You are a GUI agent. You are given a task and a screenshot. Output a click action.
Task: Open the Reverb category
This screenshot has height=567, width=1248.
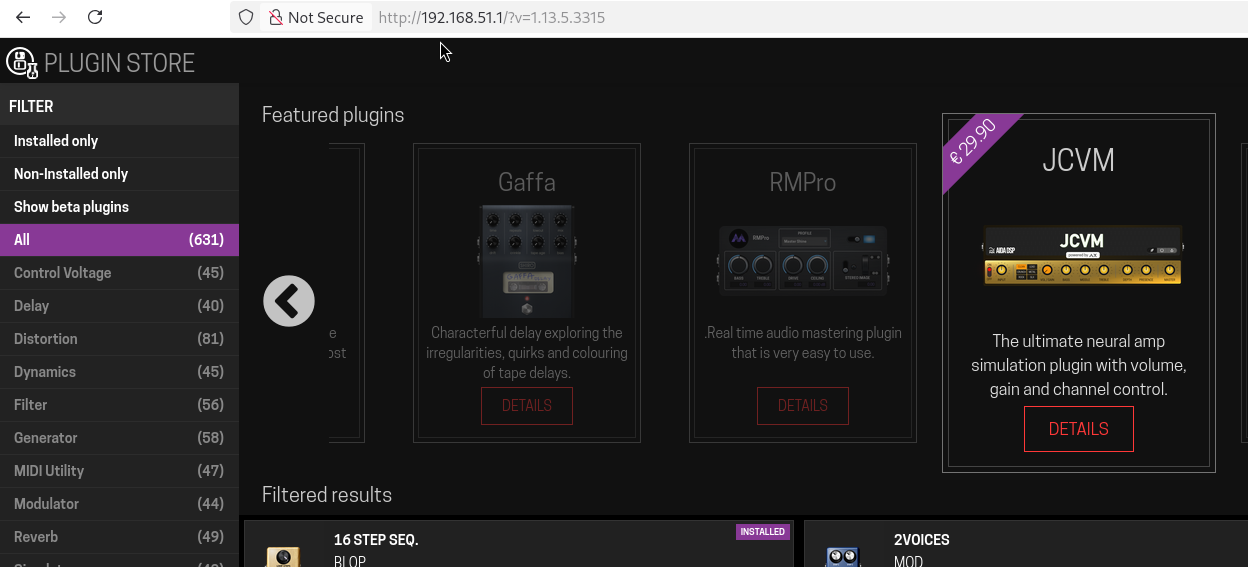tap(119, 537)
